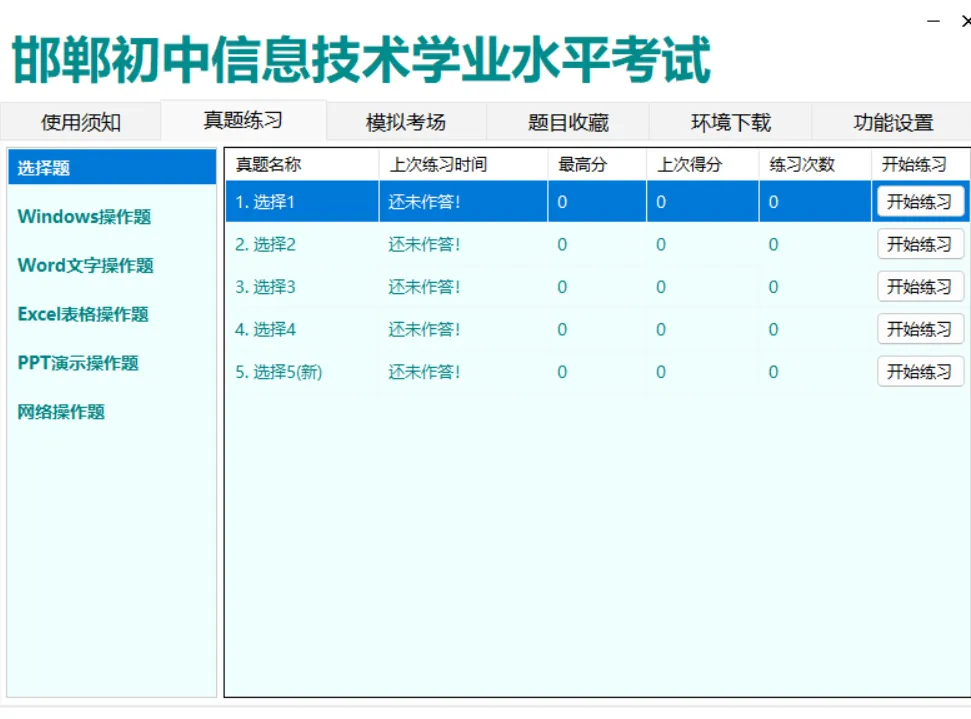Switch to the 模拟考场 tab
The width and height of the screenshot is (971, 719).
(x=405, y=121)
